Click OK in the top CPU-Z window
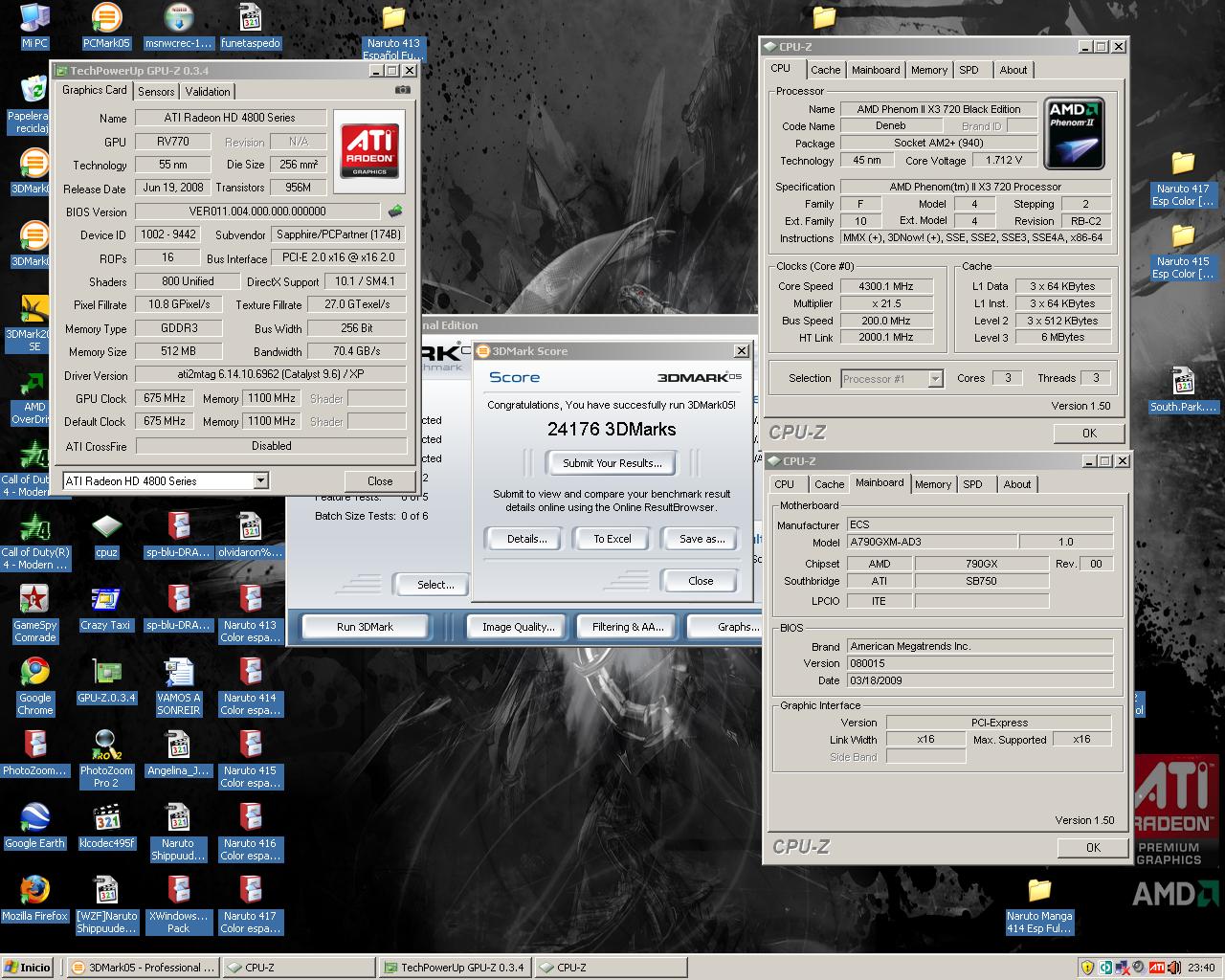Screen dimensions: 1225x980 pyautogui.click(x=1089, y=434)
